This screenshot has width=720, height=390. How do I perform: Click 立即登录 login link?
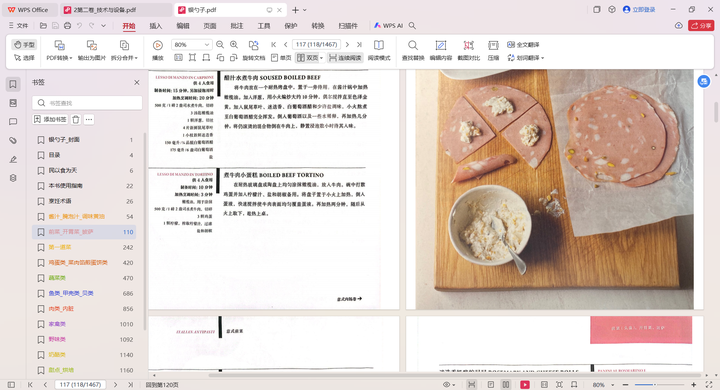639,10
